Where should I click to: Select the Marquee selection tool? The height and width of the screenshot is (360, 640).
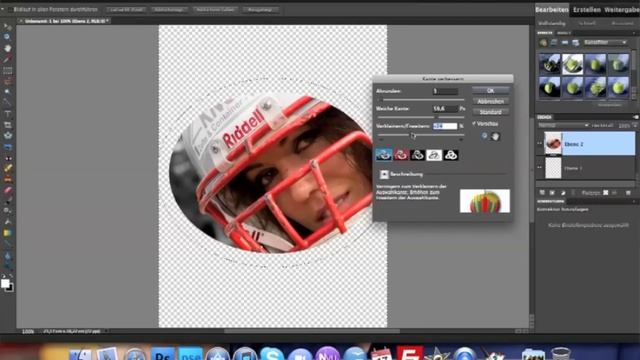tap(7, 71)
